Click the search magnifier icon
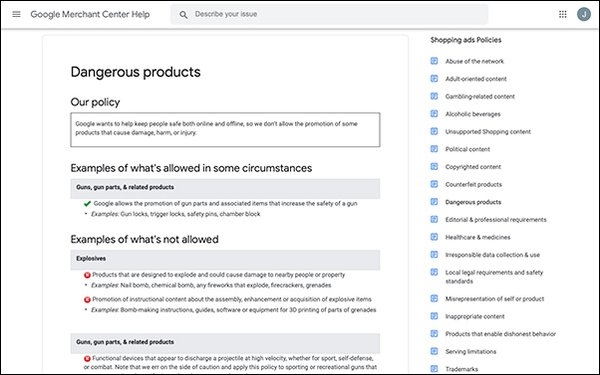 [184, 15]
